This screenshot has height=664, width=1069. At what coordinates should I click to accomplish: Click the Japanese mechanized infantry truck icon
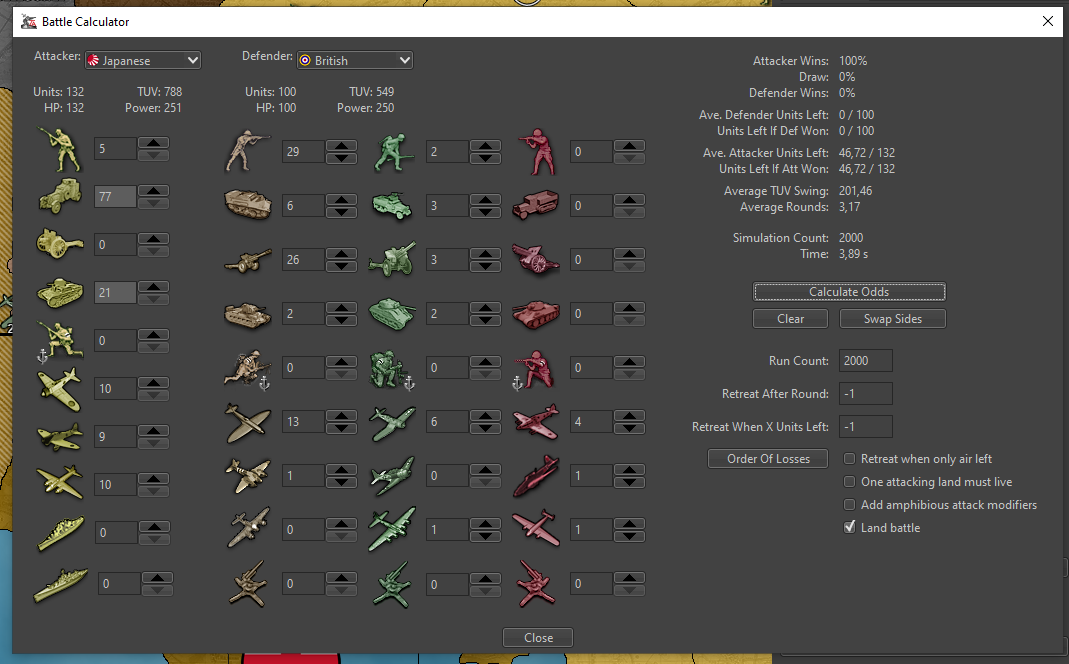tap(60, 196)
